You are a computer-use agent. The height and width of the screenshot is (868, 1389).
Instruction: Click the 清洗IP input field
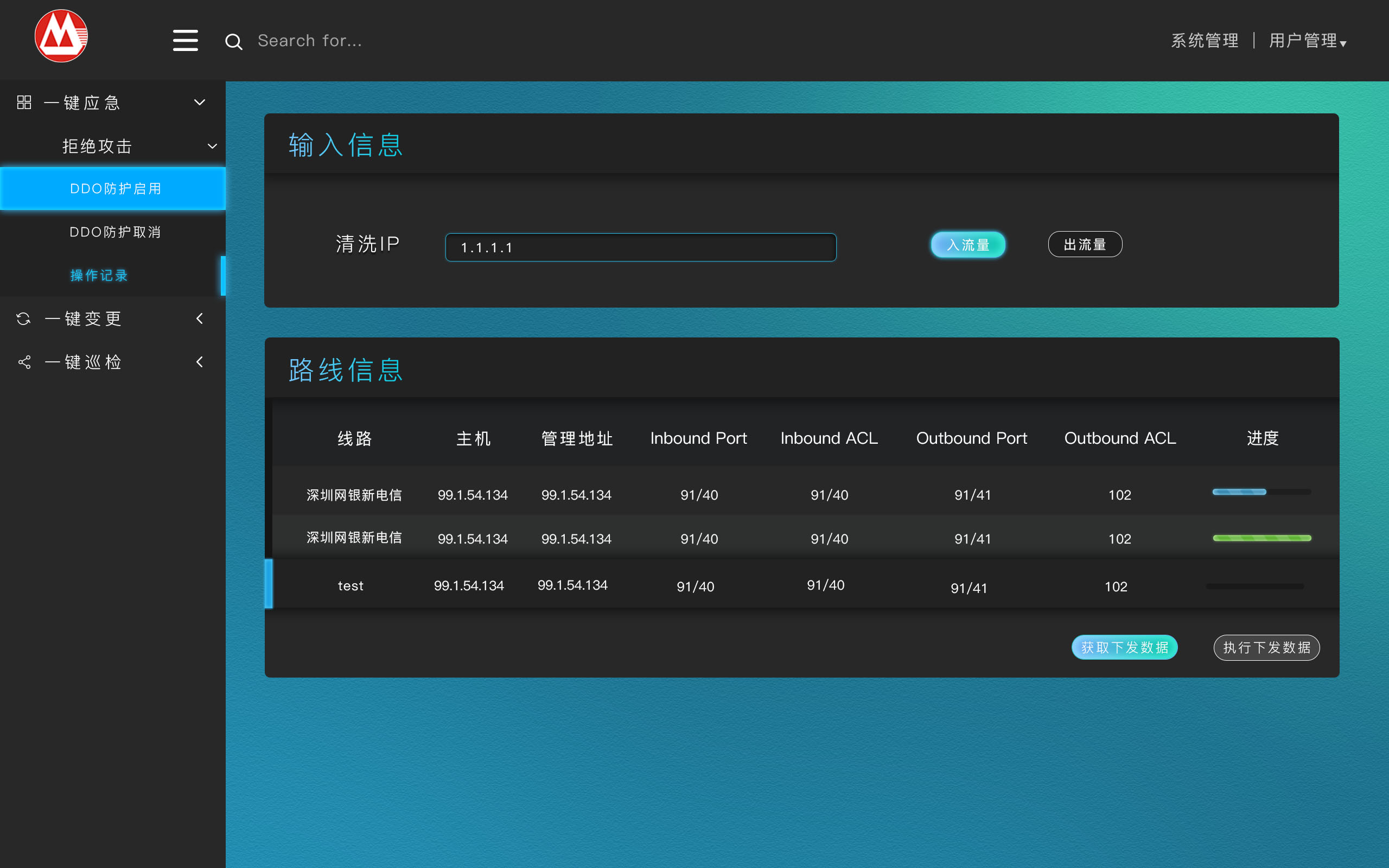point(640,246)
